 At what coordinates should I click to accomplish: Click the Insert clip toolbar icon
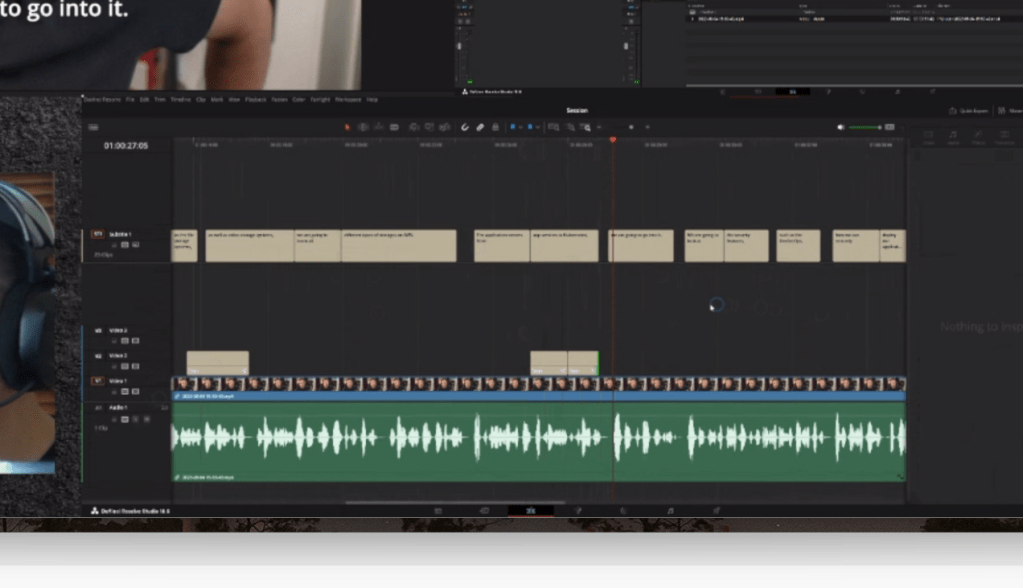414,127
